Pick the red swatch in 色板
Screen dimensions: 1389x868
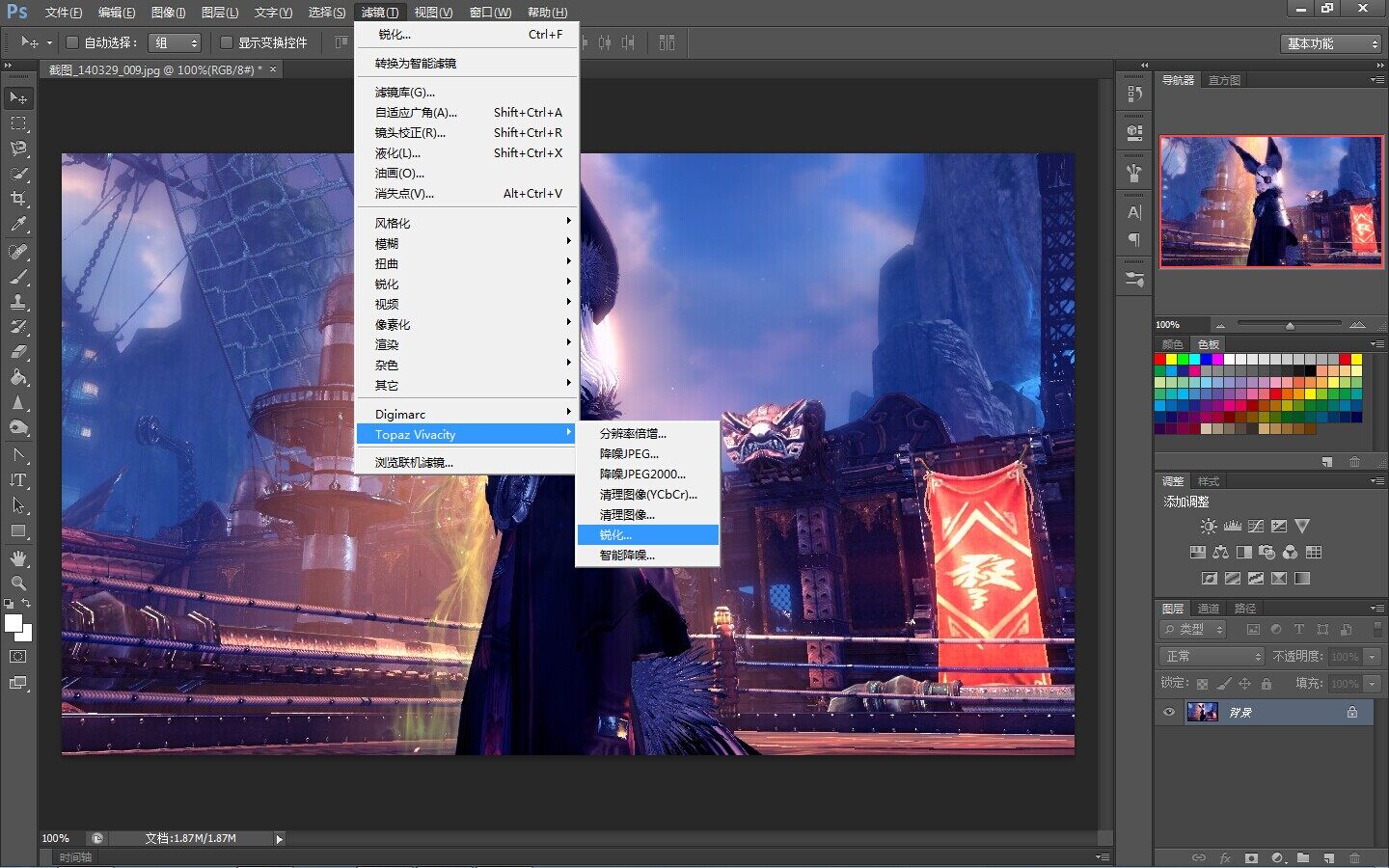[x=1160, y=359]
